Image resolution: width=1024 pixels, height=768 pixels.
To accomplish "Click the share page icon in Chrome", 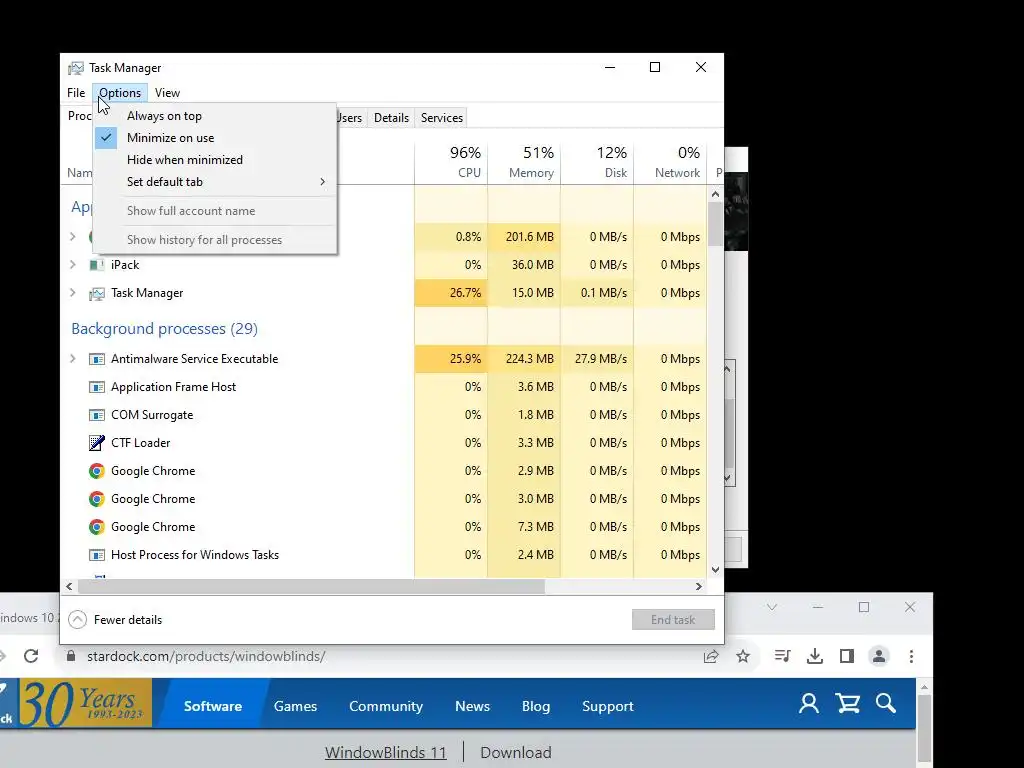I will pos(711,656).
